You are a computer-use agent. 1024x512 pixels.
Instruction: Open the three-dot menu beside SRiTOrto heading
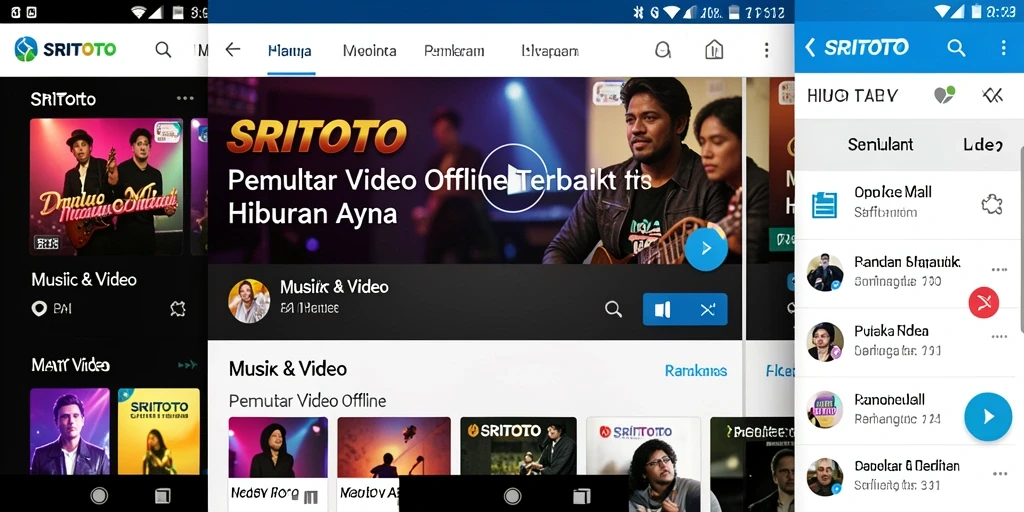tap(185, 99)
